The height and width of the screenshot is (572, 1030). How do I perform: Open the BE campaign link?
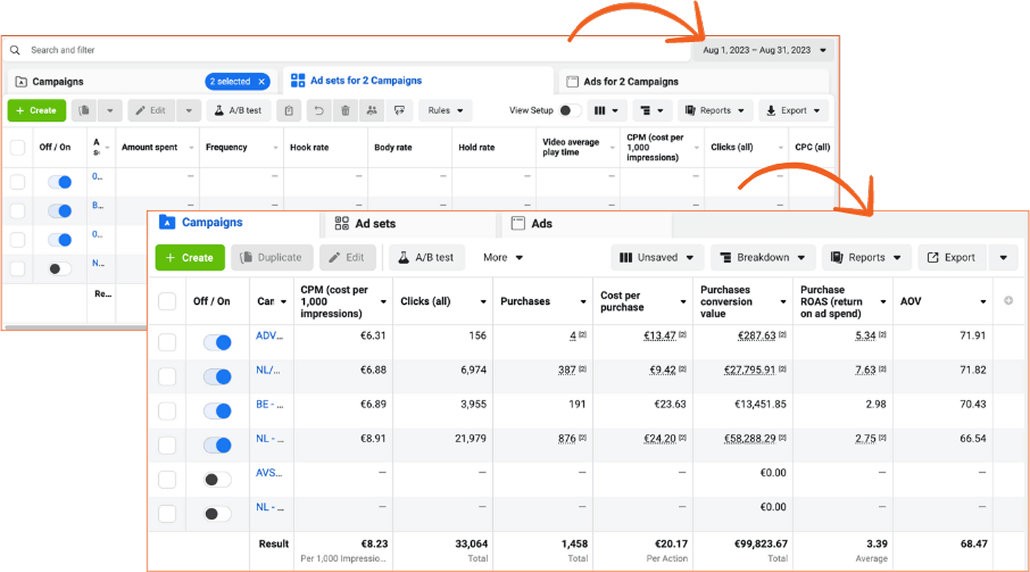pyautogui.click(x=269, y=404)
